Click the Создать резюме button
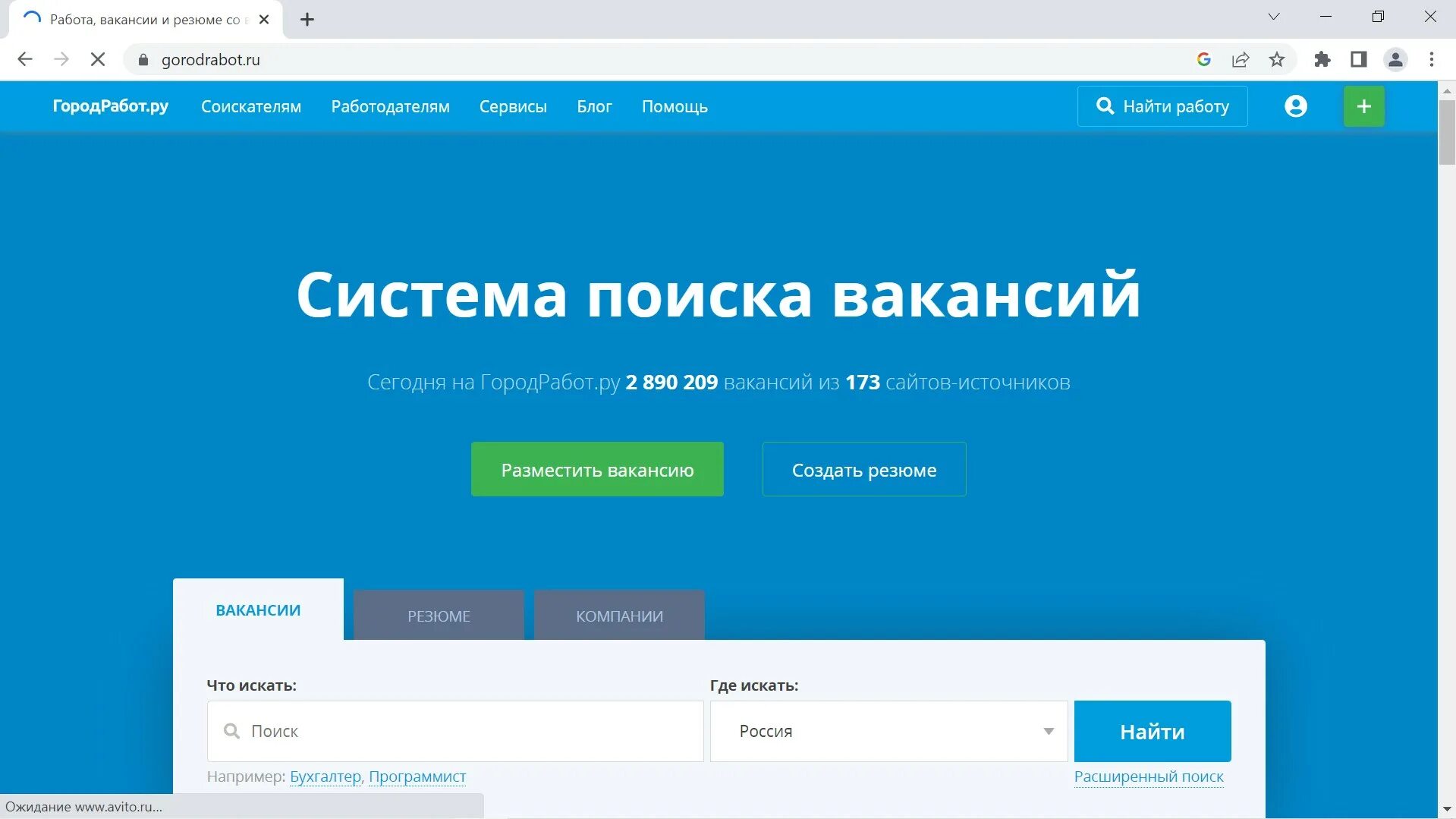 click(x=864, y=469)
